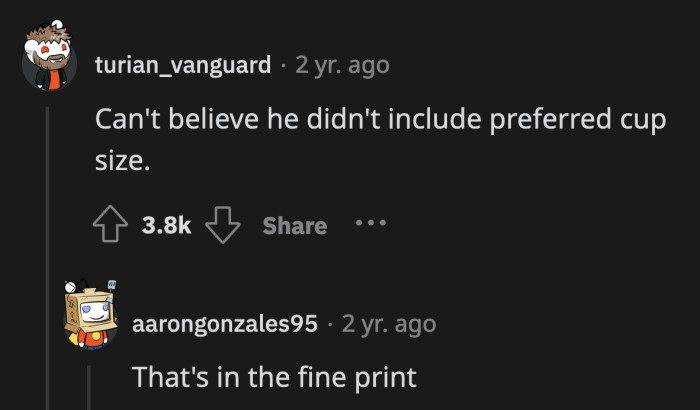Viewport: 700px width, 410px height.
Task: Share turian_vanguard's comment
Action: pyautogui.click(x=295, y=226)
